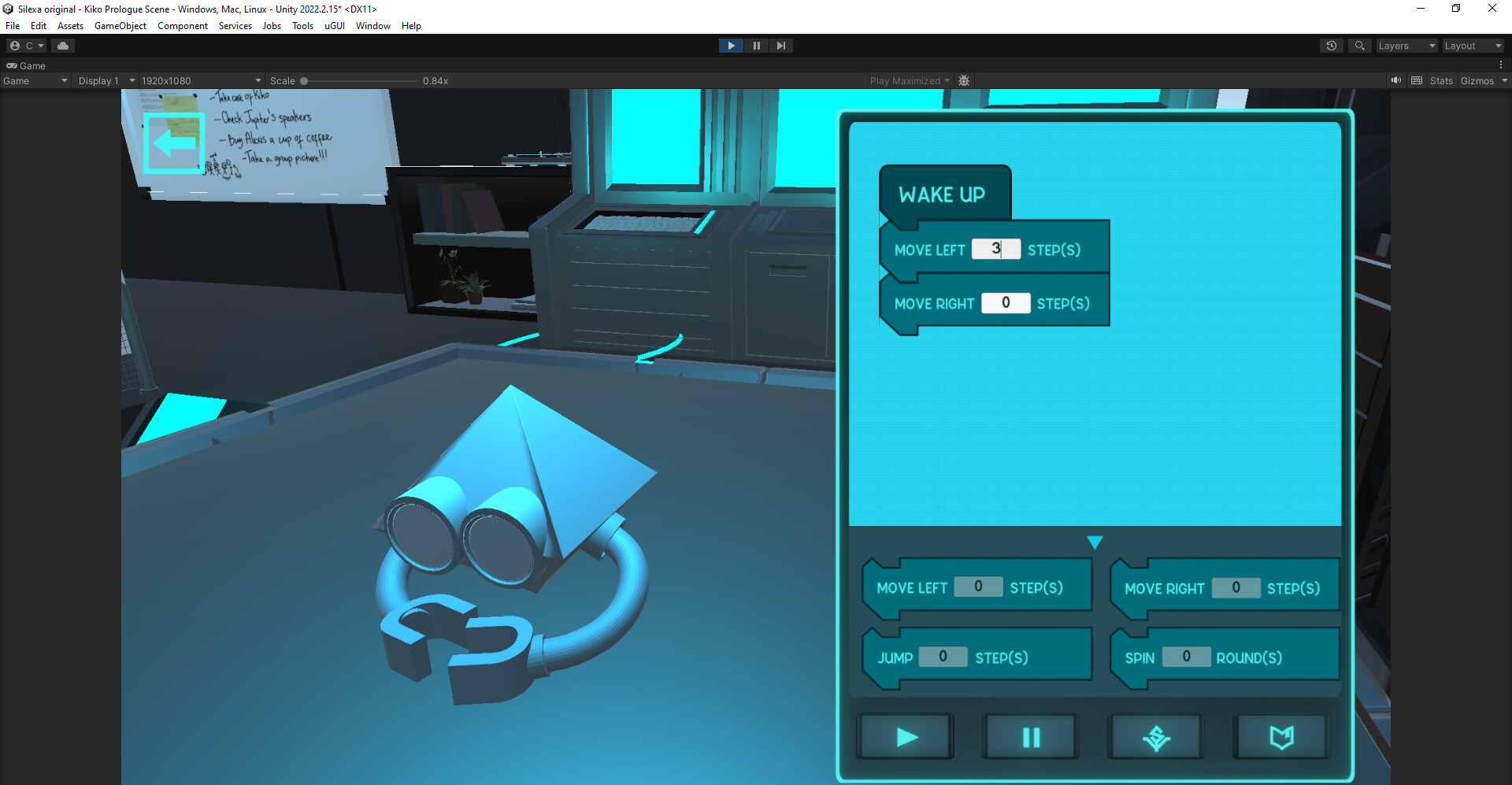Image resolution: width=1512 pixels, height=785 pixels.
Task: Open the GameObject menu
Action: click(120, 26)
